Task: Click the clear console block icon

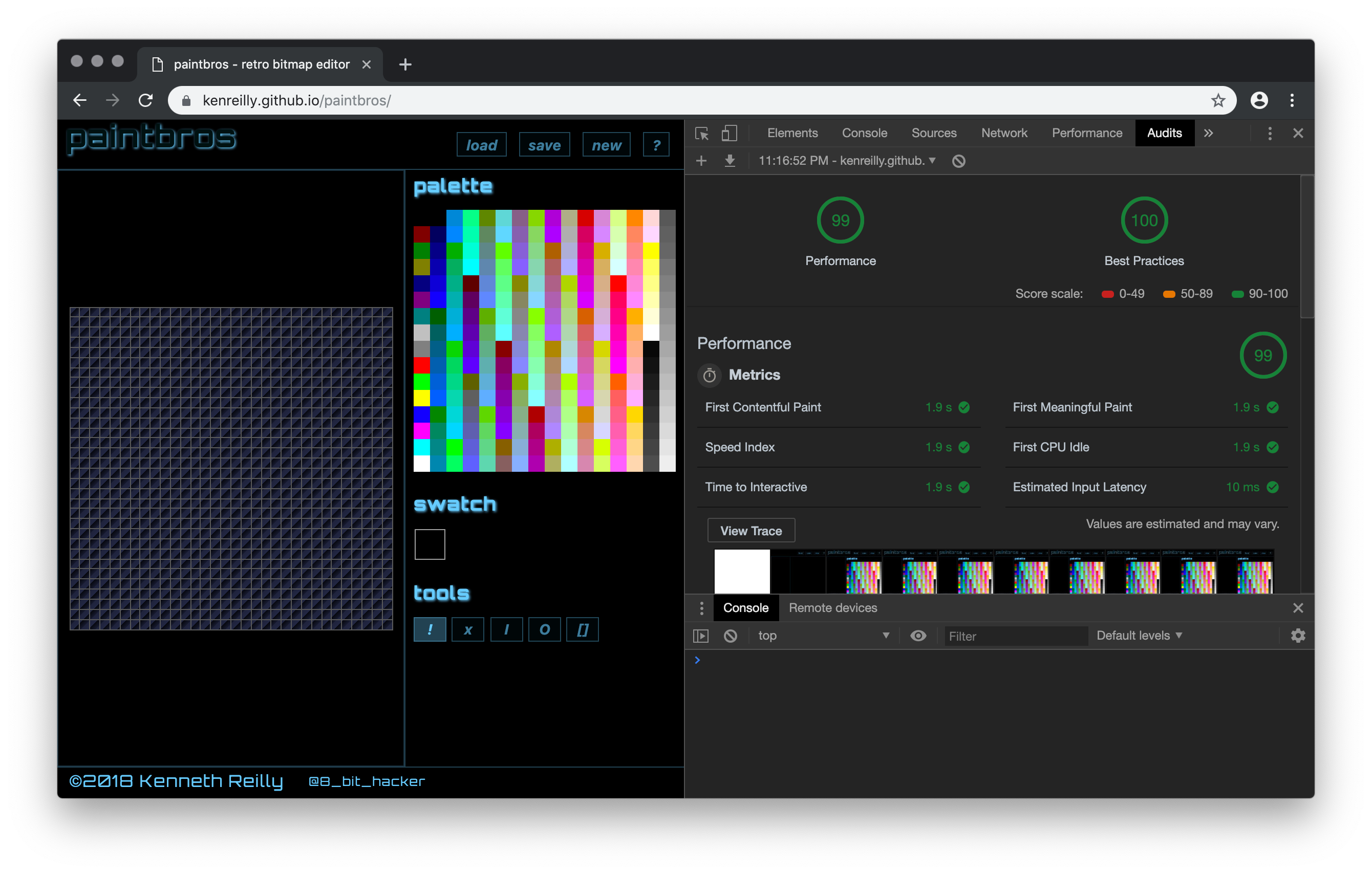Action: point(731,636)
